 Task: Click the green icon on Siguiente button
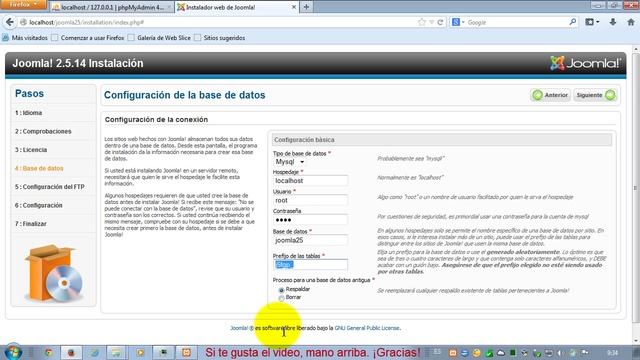pos(610,95)
